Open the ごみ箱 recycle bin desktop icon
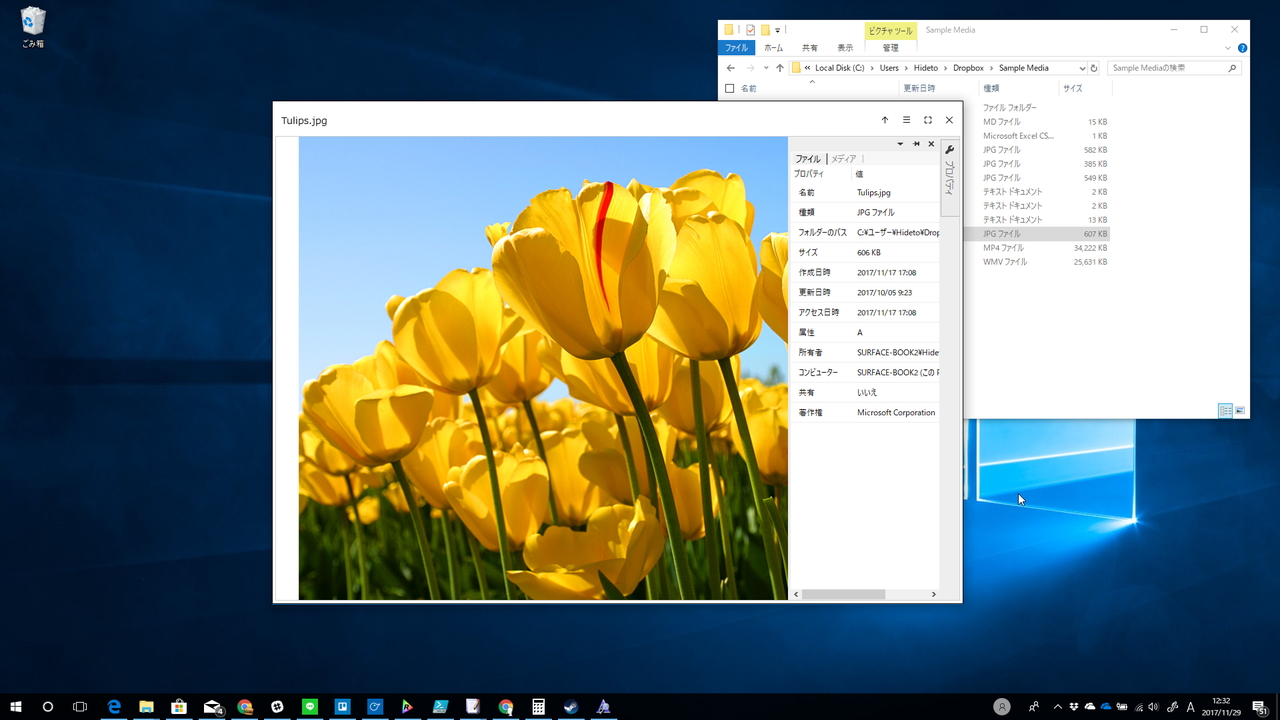The height and width of the screenshot is (720, 1280). click(x=33, y=28)
